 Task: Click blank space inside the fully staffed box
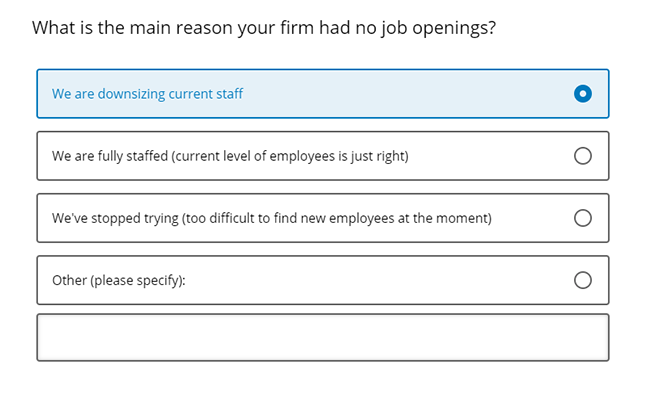point(489,156)
